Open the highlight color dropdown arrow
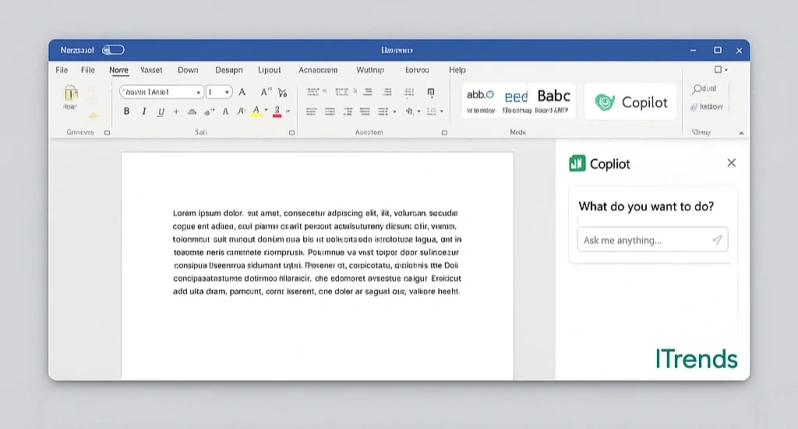Screen dimensions: 798x429 (x=266, y=112)
